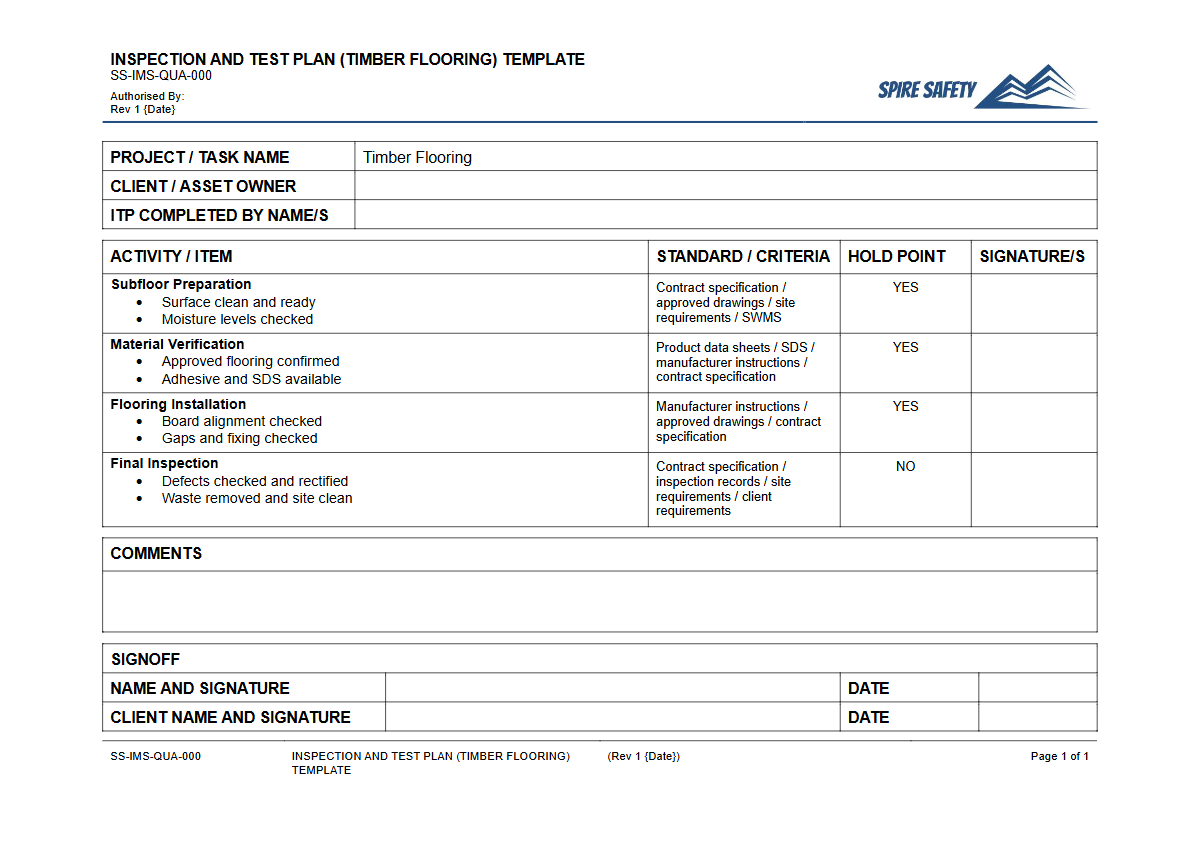The image size is (1200, 849).
Task: Click 'Board alignment checked' bullet
Action: pos(242,421)
